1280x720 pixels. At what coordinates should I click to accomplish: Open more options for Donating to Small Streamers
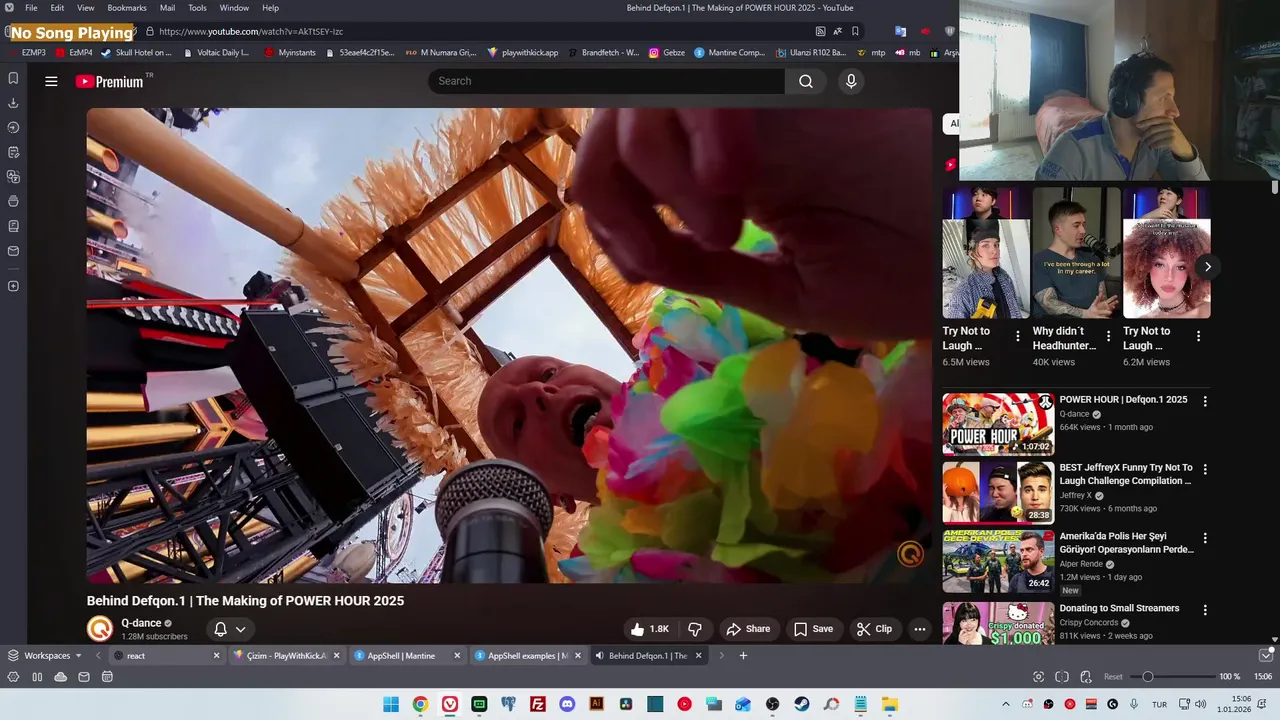pyautogui.click(x=1204, y=610)
